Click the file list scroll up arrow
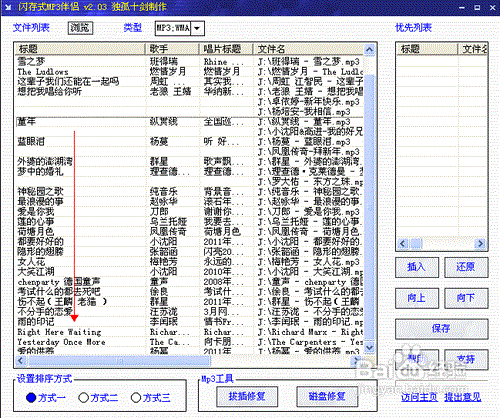500x418 pixels. (x=369, y=50)
